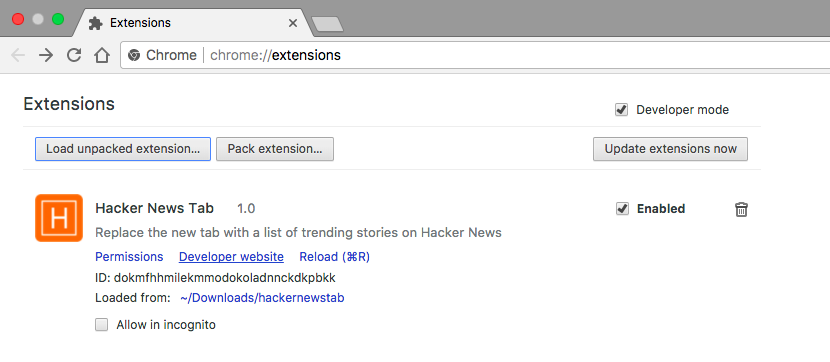Click the Reload (⌘R) link
830x362 pixels.
pos(335,257)
